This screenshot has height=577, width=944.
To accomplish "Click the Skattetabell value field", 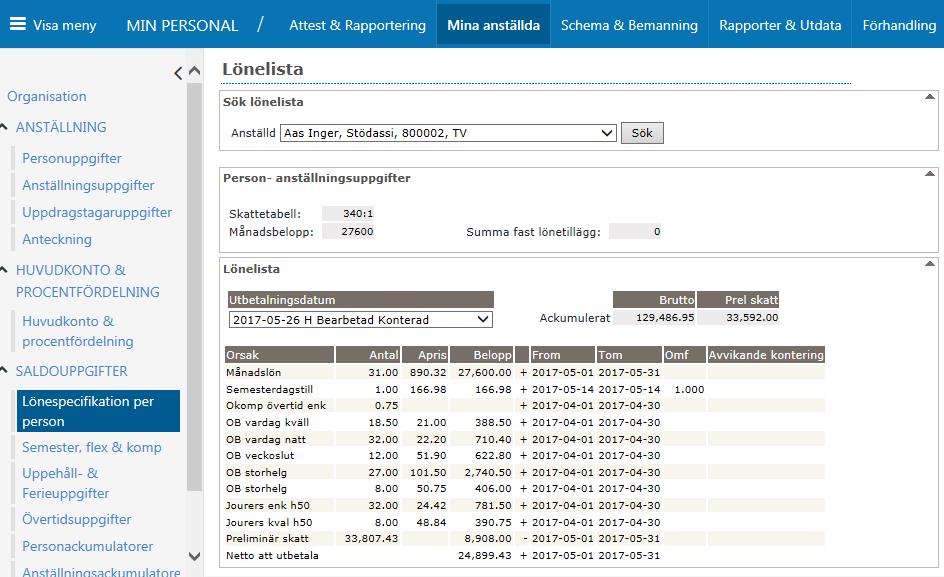I will tap(348, 213).
